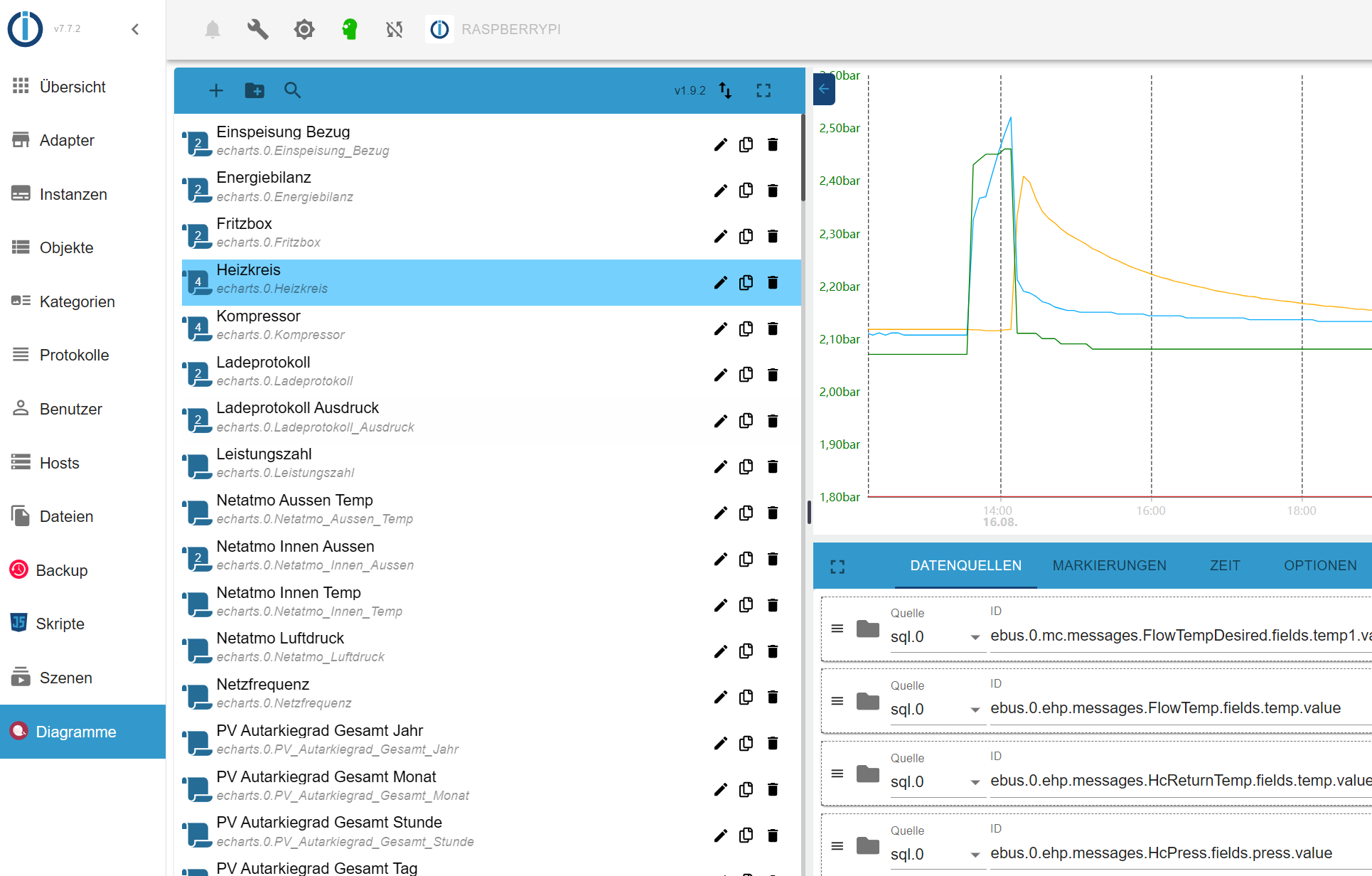Toggle fullscreen for the chart list

point(763,90)
